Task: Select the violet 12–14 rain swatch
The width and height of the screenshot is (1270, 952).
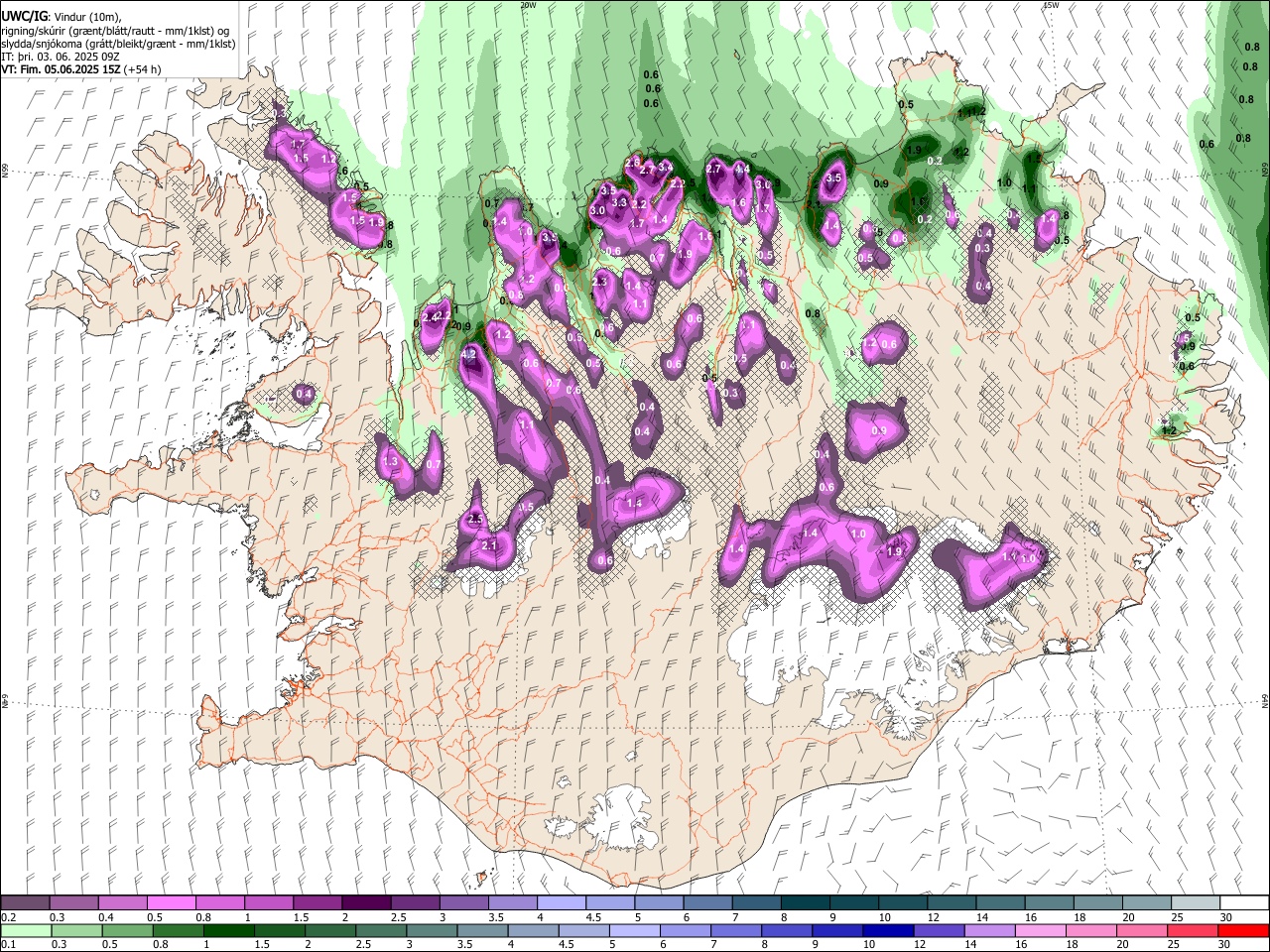Action: 942,930
